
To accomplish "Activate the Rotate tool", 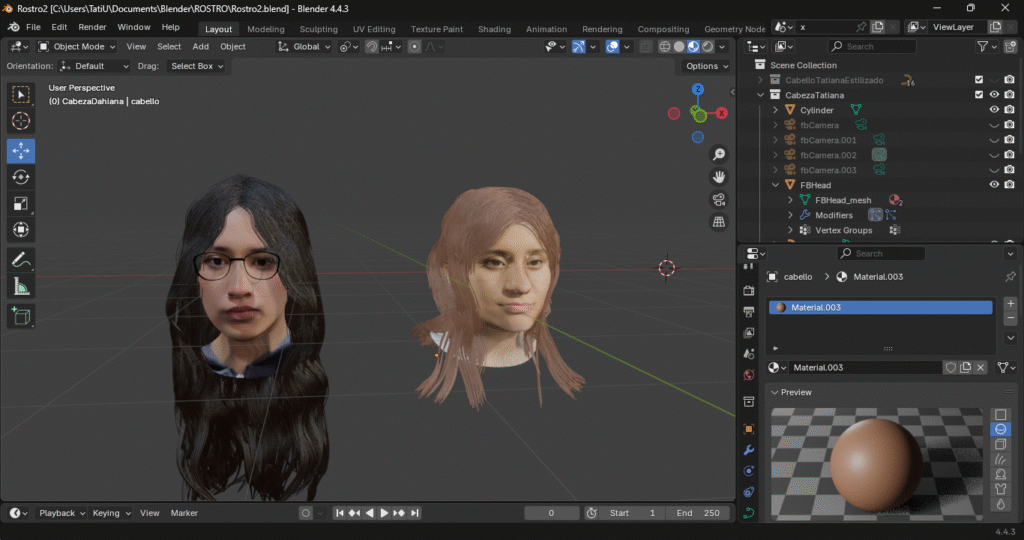I will pyautogui.click(x=21, y=177).
